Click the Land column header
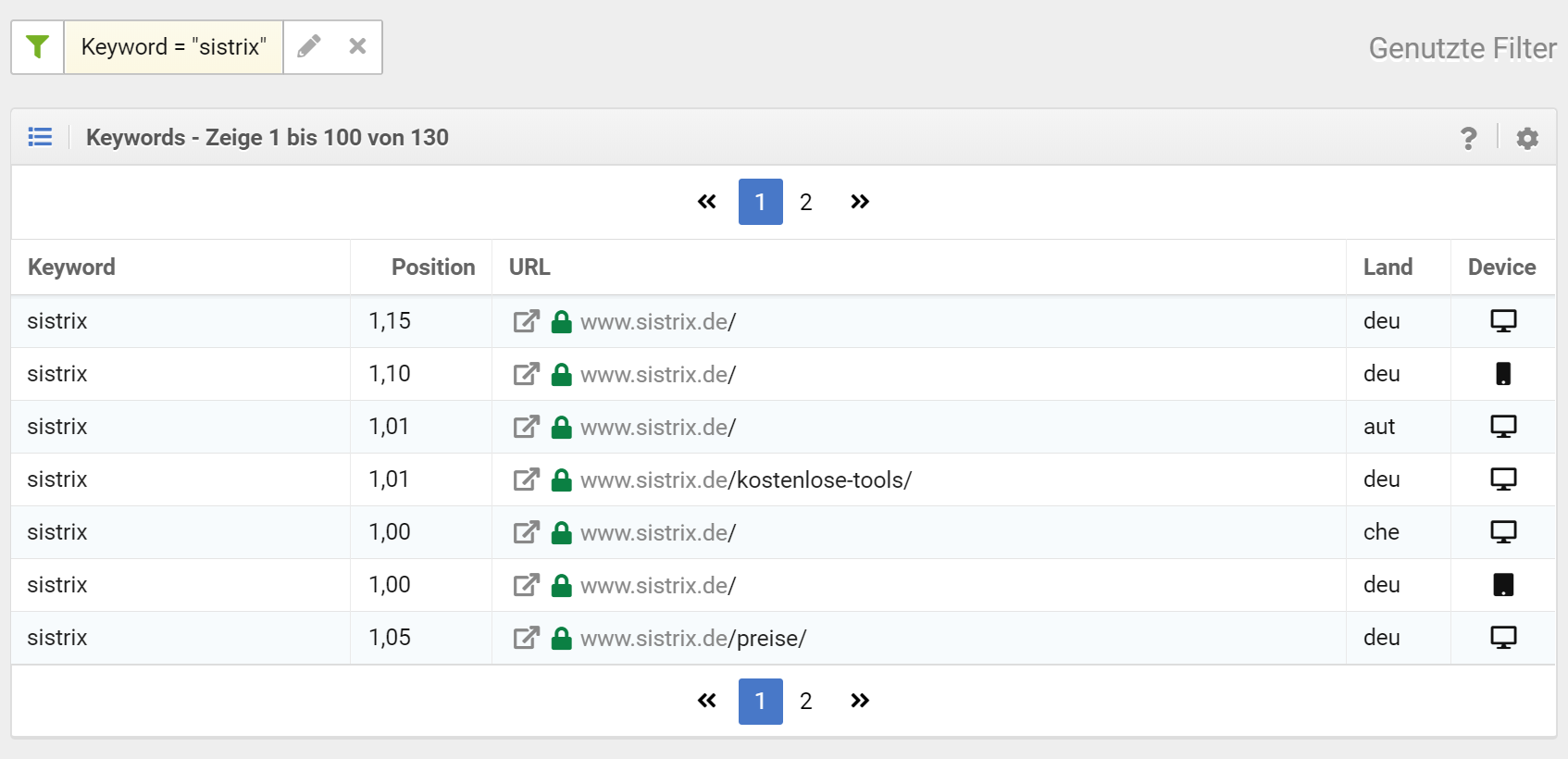Image resolution: width=1568 pixels, height=759 pixels. [1387, 268]
